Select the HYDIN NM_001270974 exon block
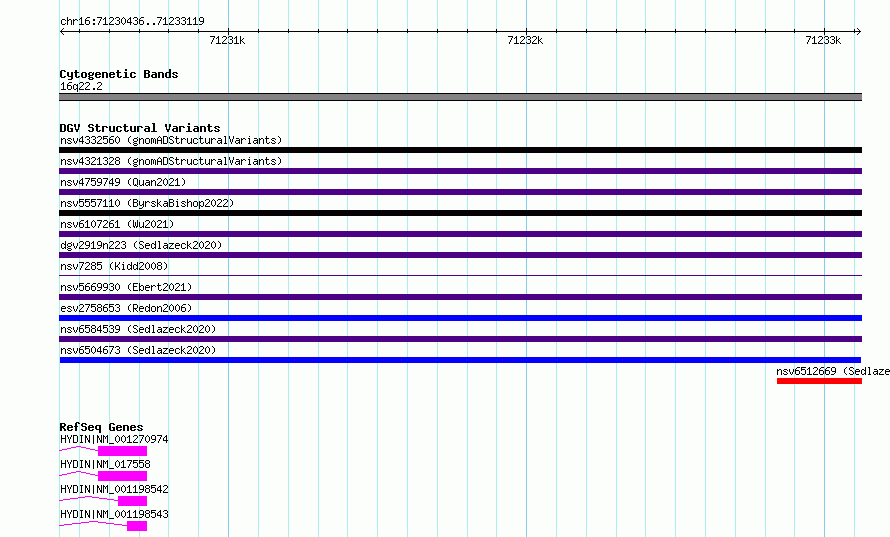 (x=122, y=451)
